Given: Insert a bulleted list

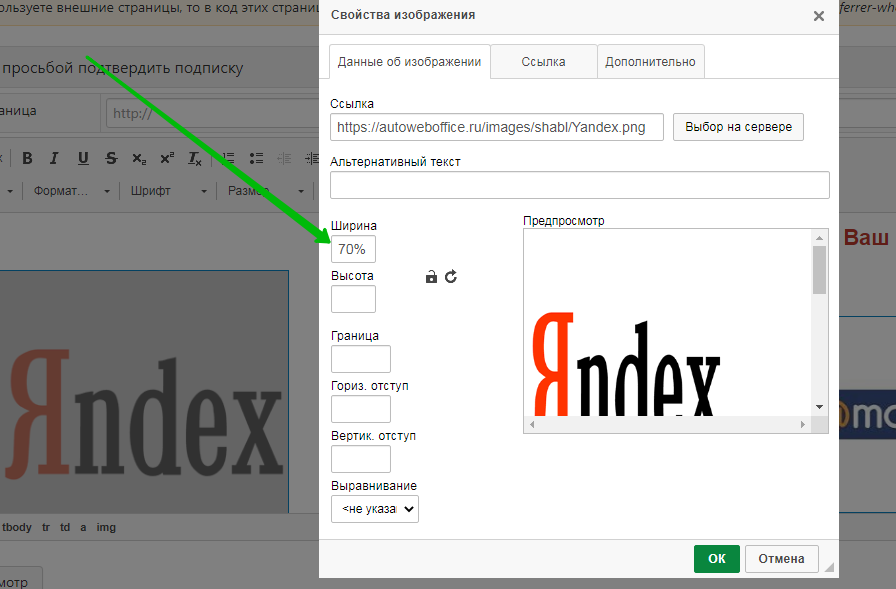Looking at the screenshot, I should [x=256, y=158].
